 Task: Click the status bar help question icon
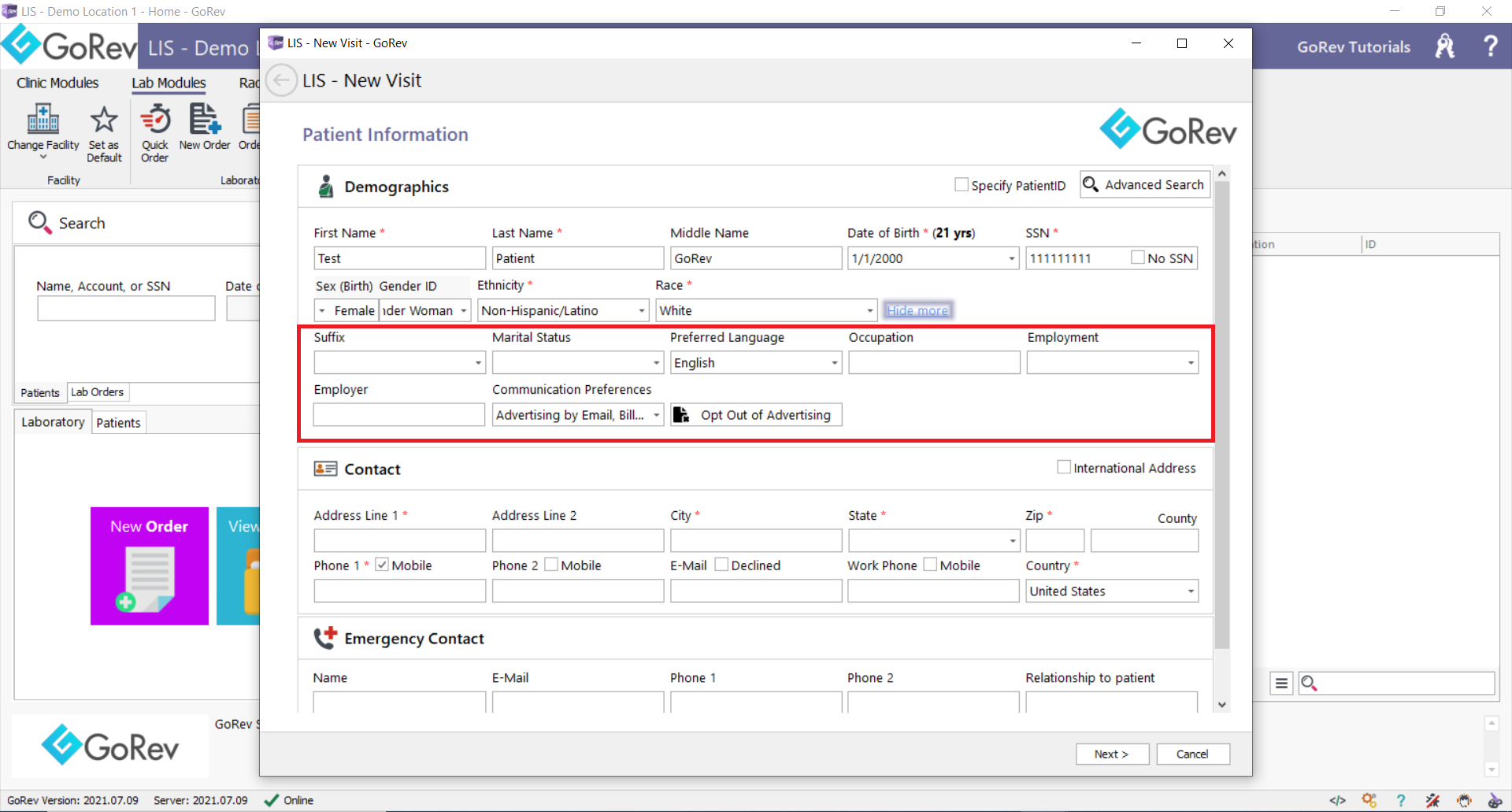(x=1401, y=800)
